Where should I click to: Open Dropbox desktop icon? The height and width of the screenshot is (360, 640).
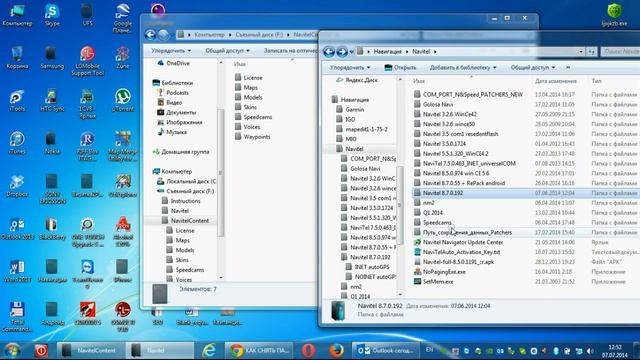[17, 186]
